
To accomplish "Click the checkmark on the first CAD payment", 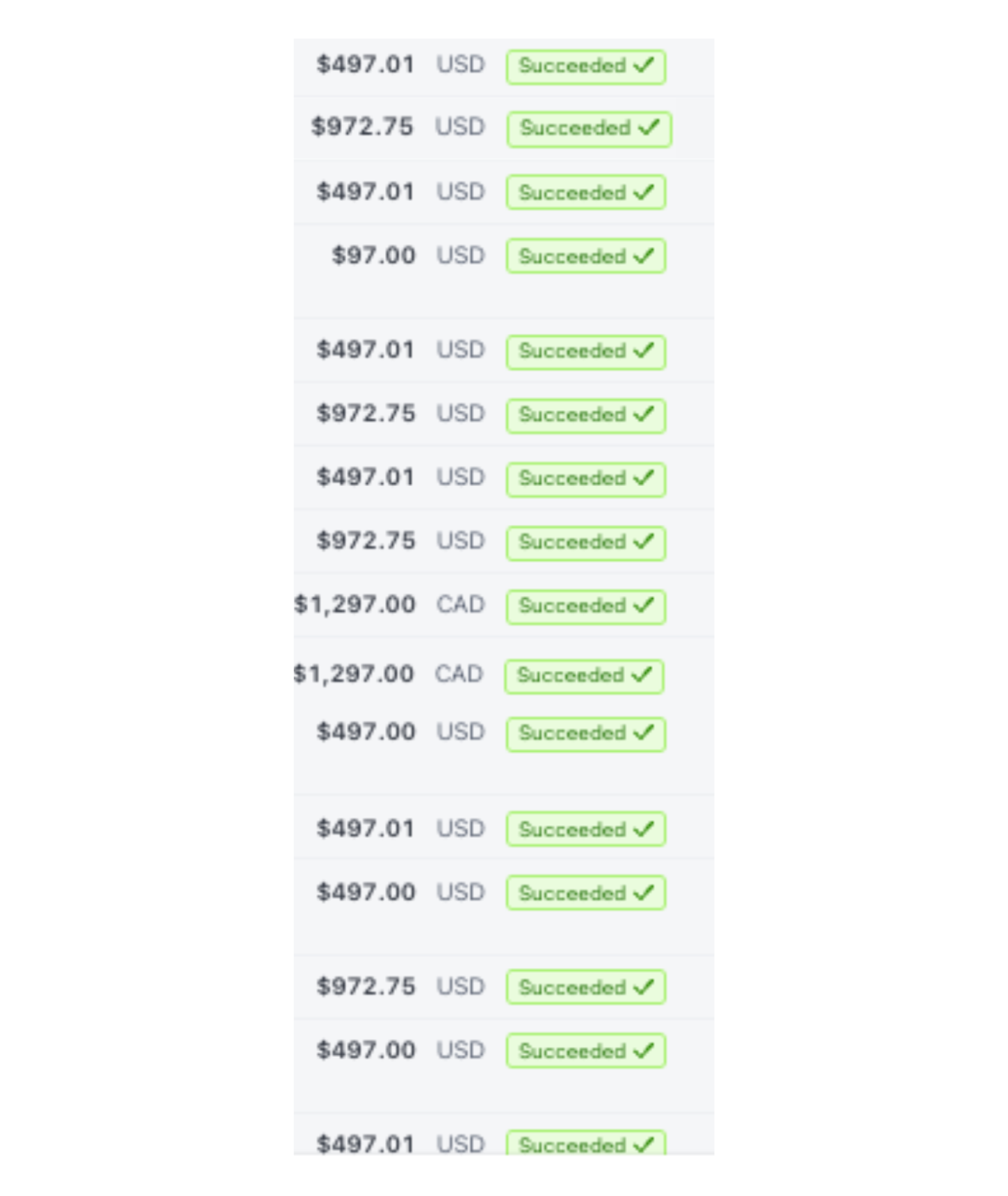I will click(x=644, y=605).
